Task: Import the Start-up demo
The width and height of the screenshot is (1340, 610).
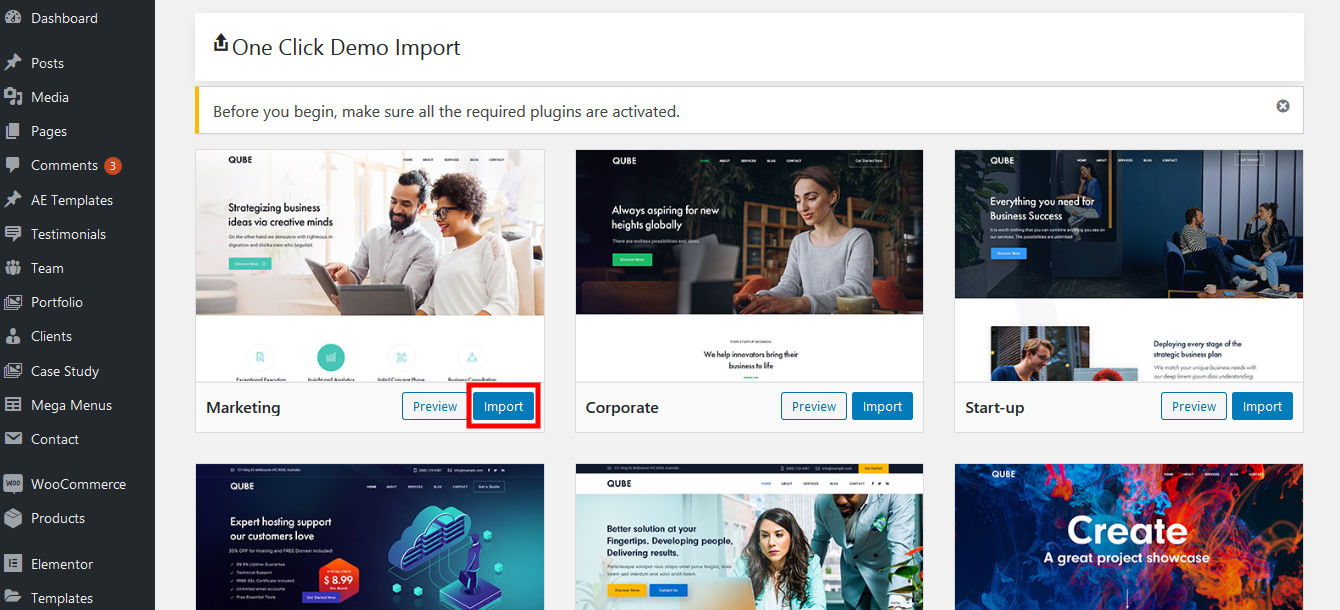Action: [1262, 407]
